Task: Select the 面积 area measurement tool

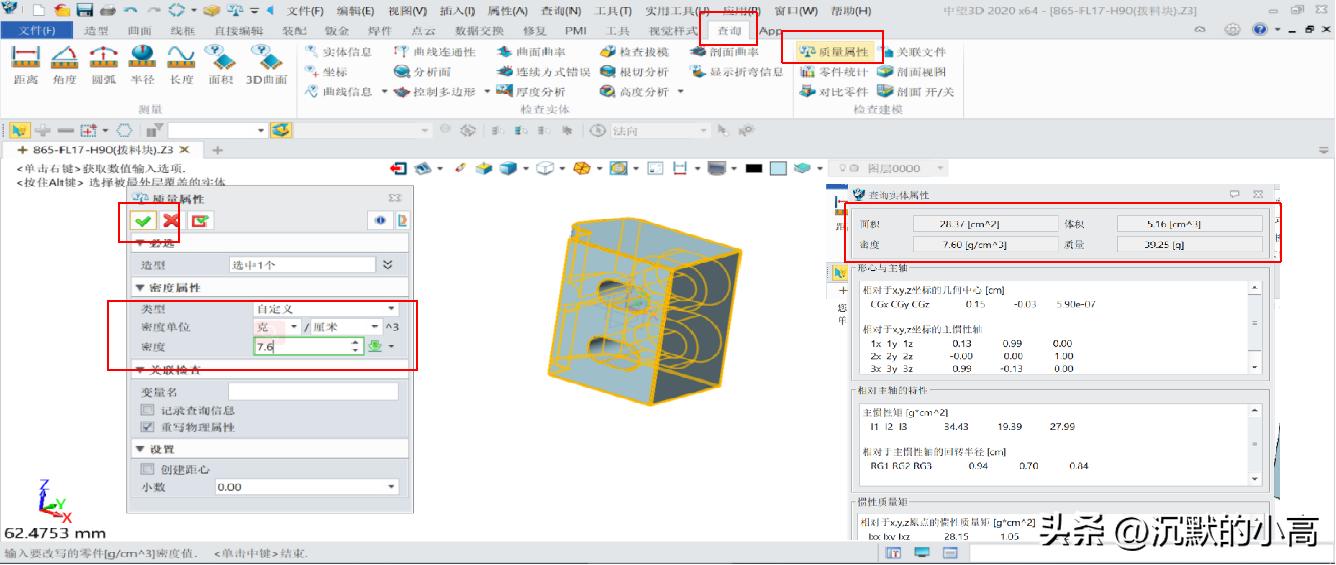Action: pyautogui.click(x=220, y=65)
